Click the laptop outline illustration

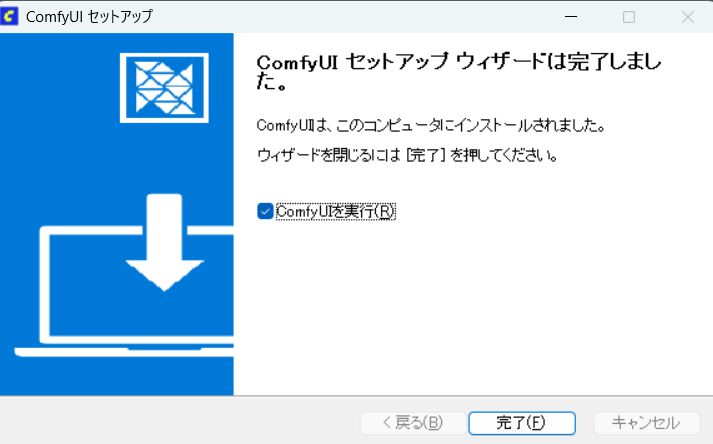click(x=124, y=291)
